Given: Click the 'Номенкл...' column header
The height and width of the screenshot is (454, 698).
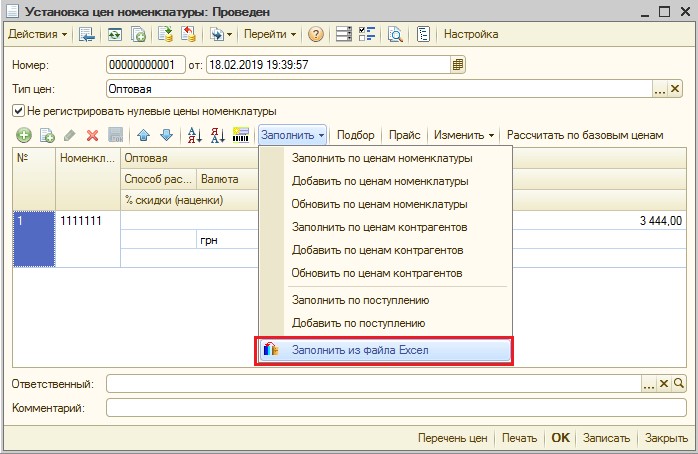Looking at the screenshot, I should [88, 179].
